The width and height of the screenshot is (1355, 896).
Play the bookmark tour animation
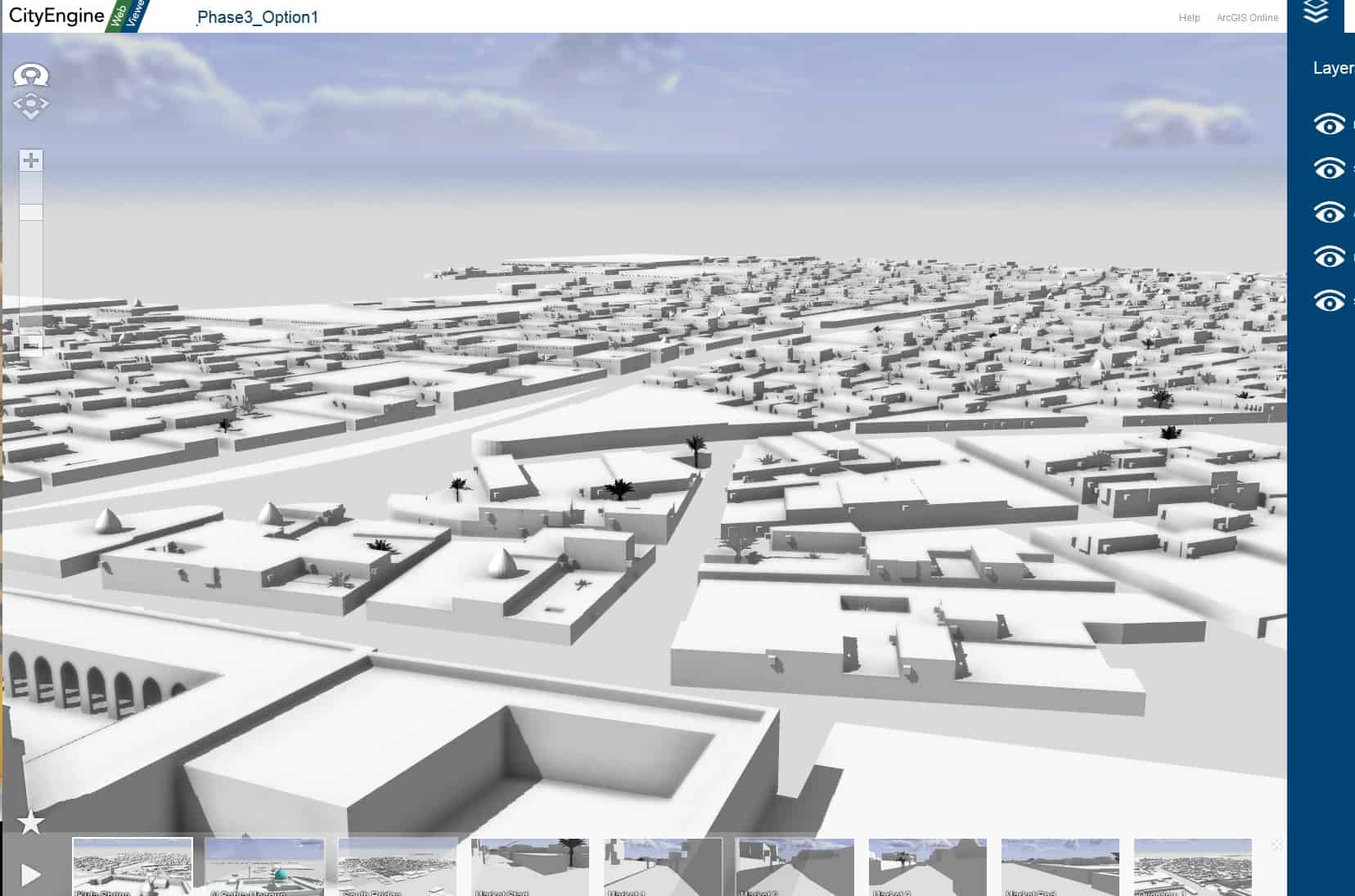click(x=31, y=875)
